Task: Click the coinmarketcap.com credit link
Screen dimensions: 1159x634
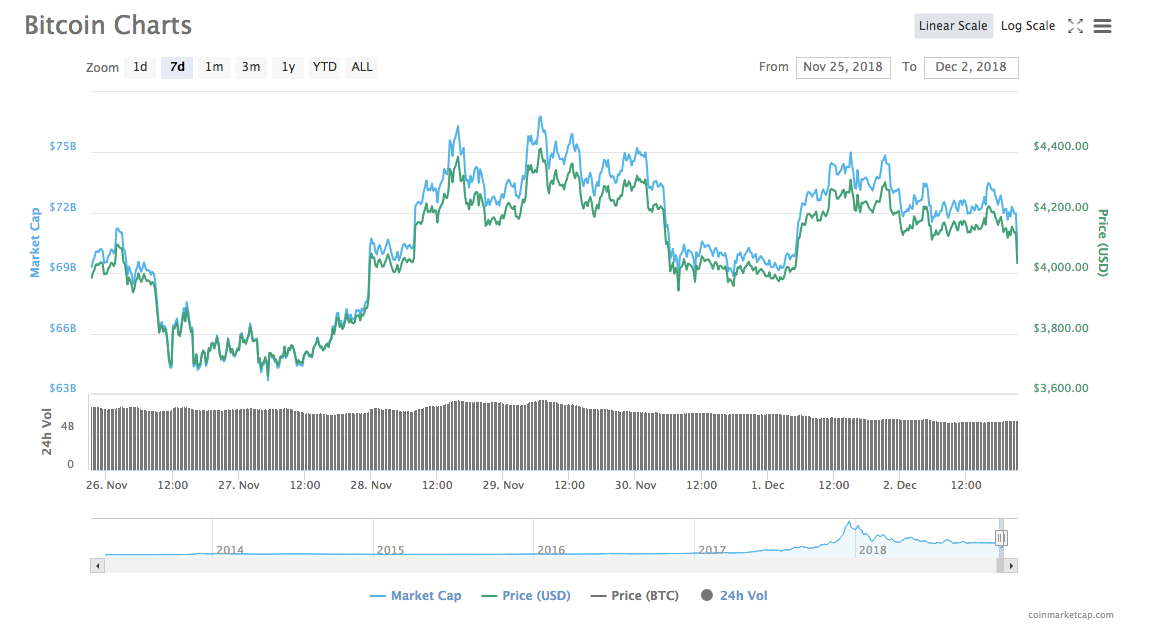Action: point(1070,615)
